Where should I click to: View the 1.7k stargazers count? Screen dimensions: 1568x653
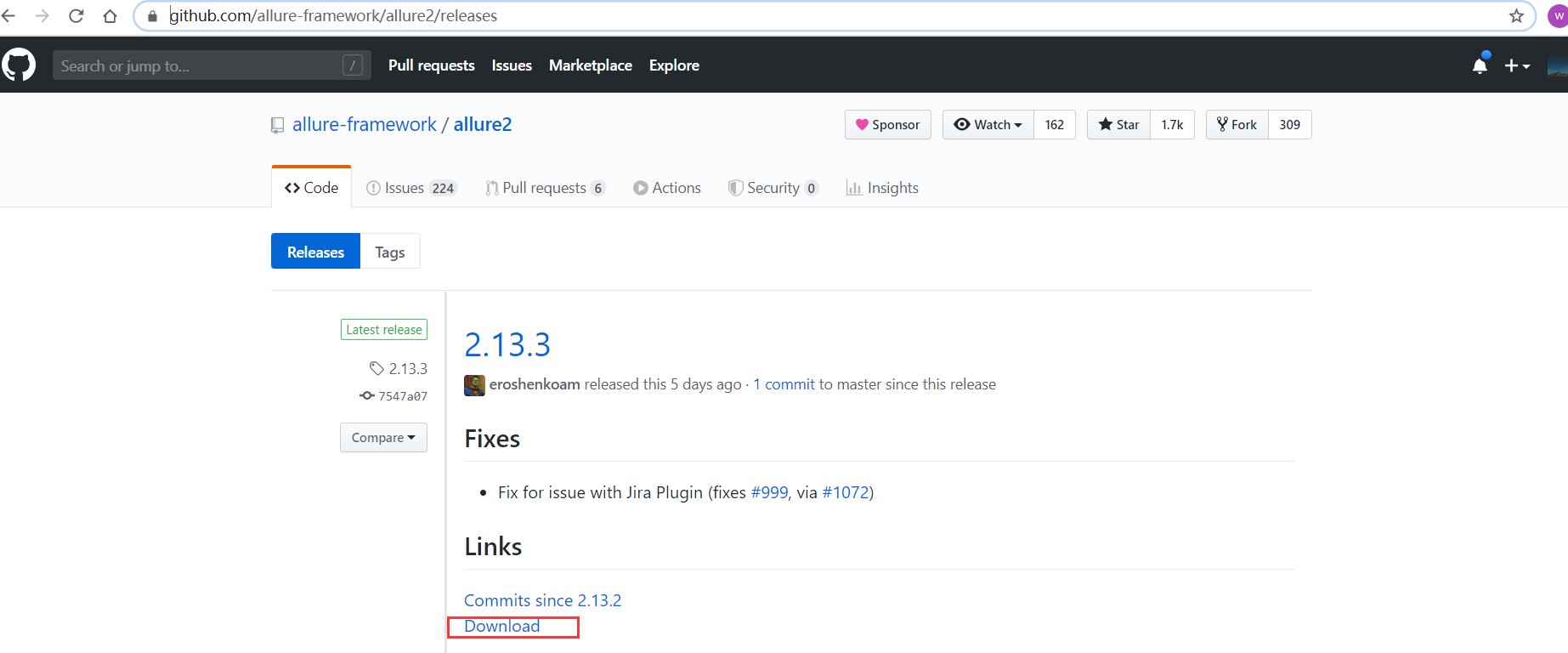1173,125
